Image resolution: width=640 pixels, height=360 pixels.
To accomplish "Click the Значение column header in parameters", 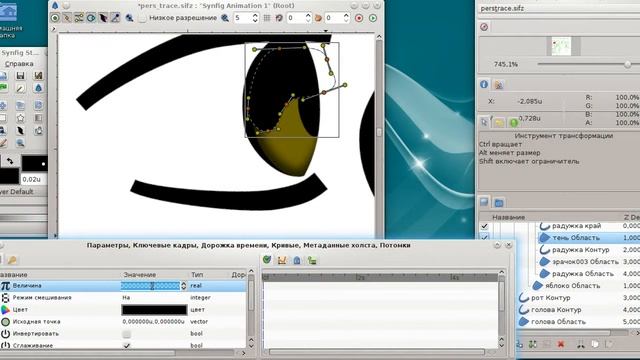I will click(x=140, y=275).
